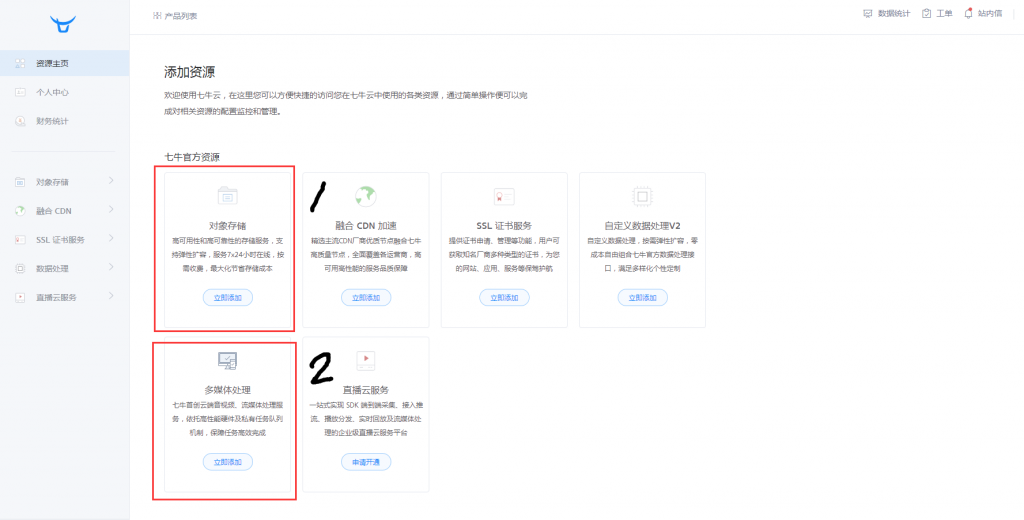Click the 个人中心 sidebar icon

[20, 92]
